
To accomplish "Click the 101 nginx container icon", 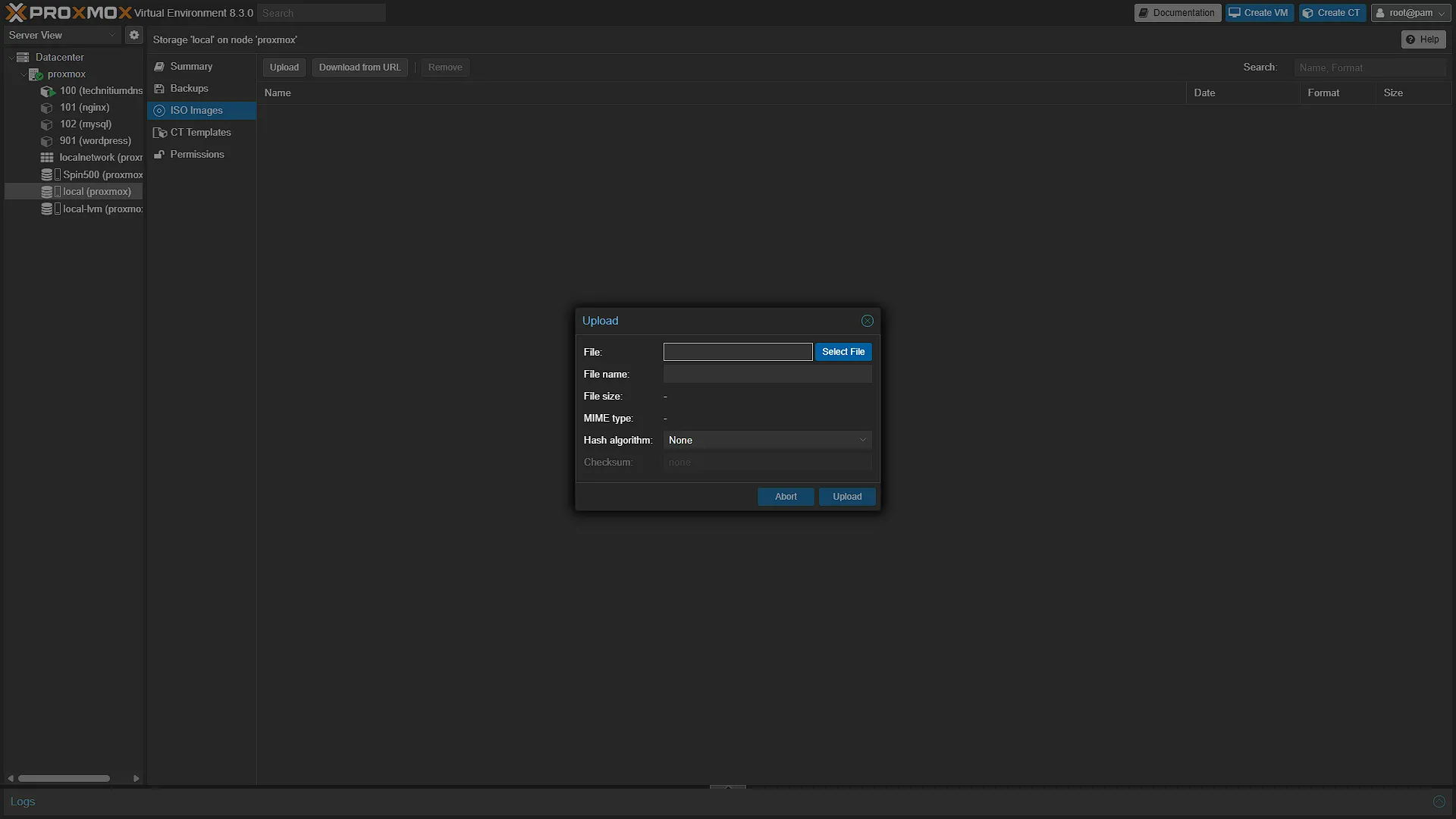I will pyautogui.click(x=47, y=108).
